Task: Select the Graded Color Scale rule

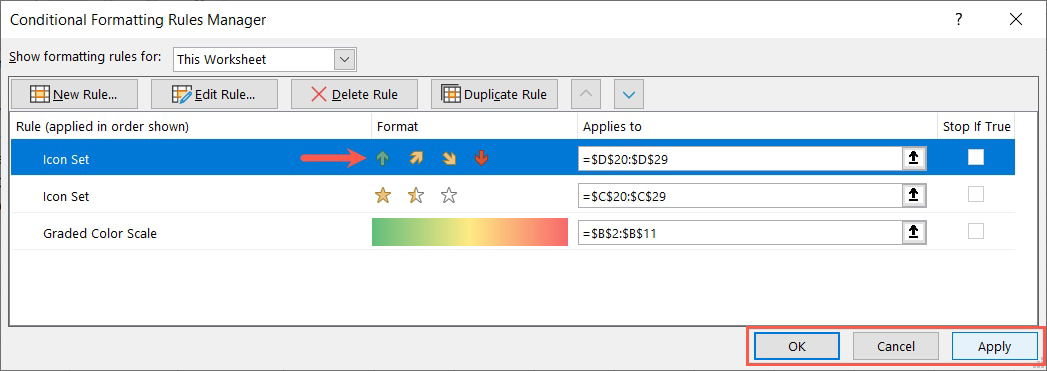Action: [x=513, y=233]
